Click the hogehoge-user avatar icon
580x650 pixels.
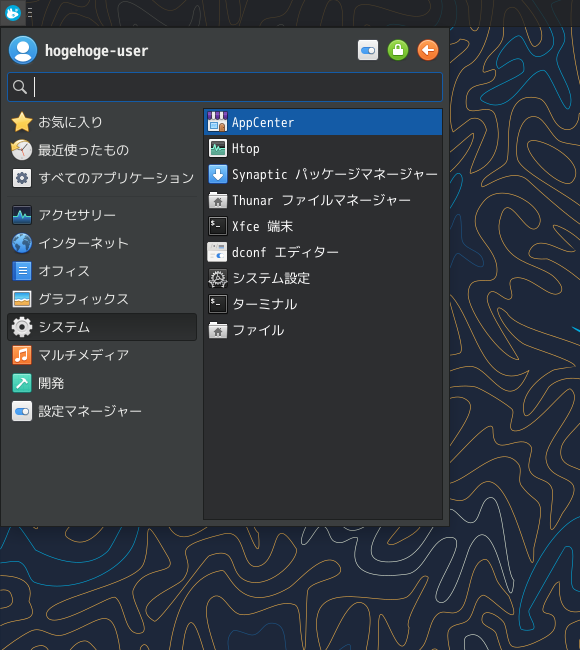23,50
